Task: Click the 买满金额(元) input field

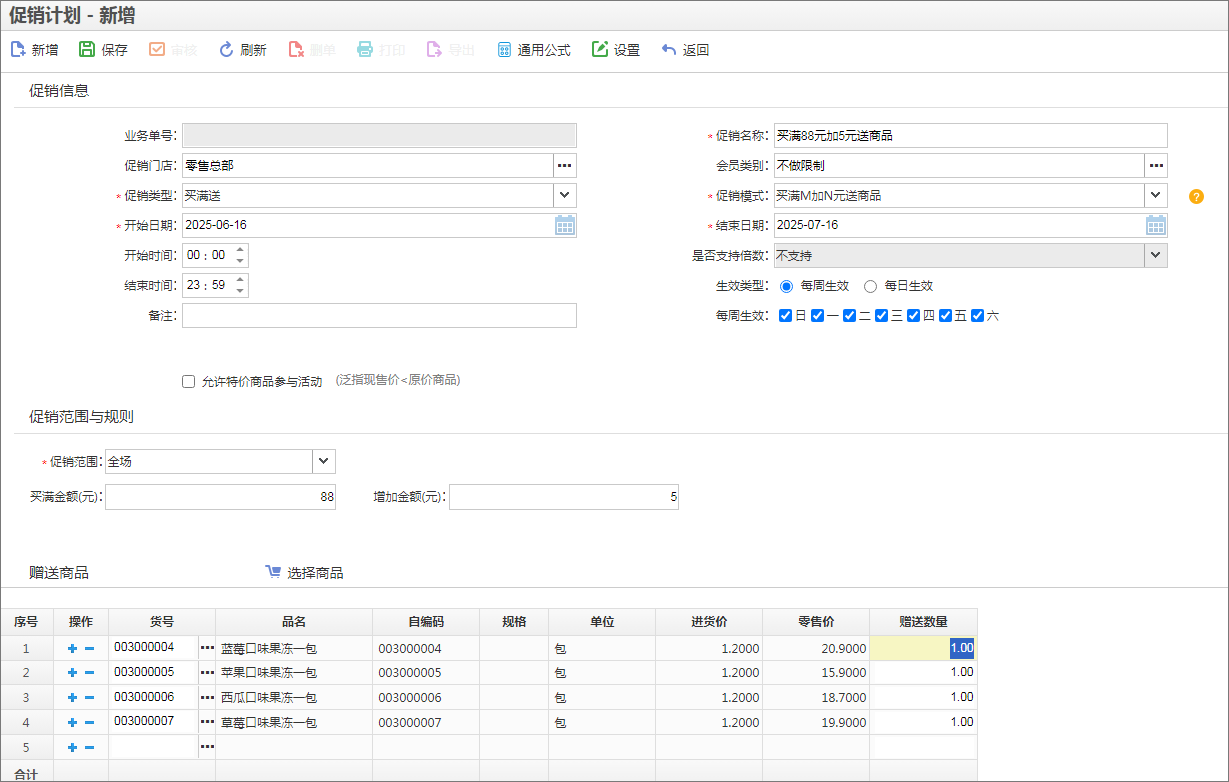Action: point(221,497)
